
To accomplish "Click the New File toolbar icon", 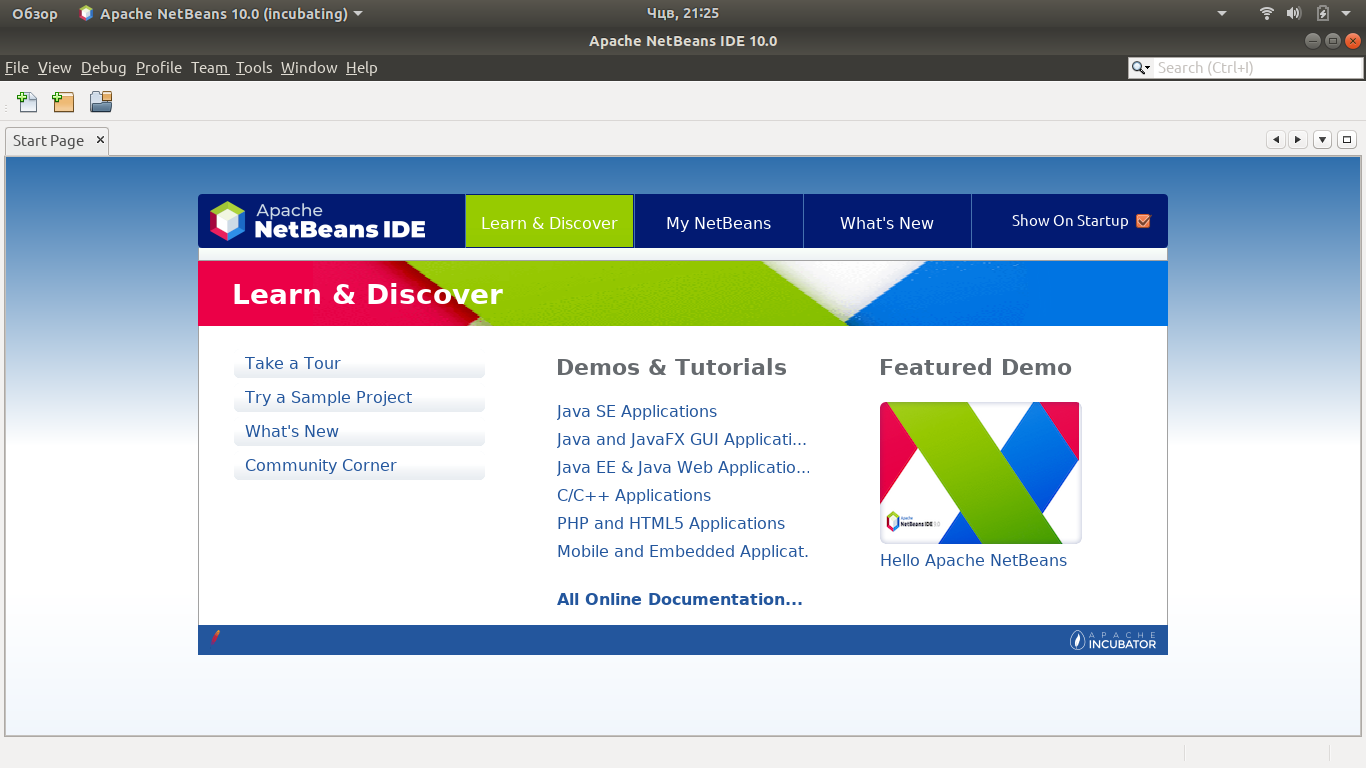I will (27, 101).
